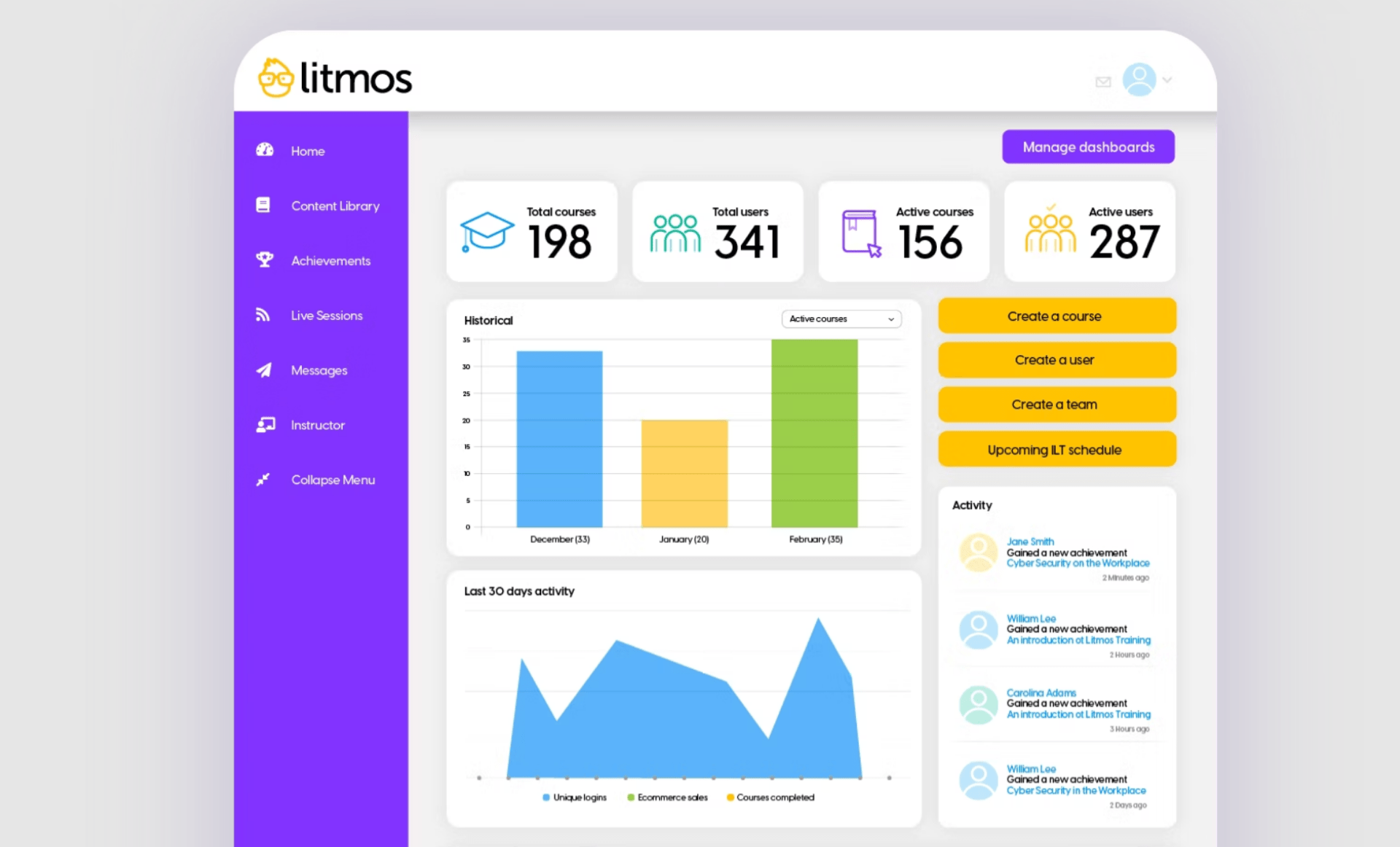This screenshot has width=1400, height=847.
Task: Click the Live Sessions broadcast icon
Action: pos(262,314)
